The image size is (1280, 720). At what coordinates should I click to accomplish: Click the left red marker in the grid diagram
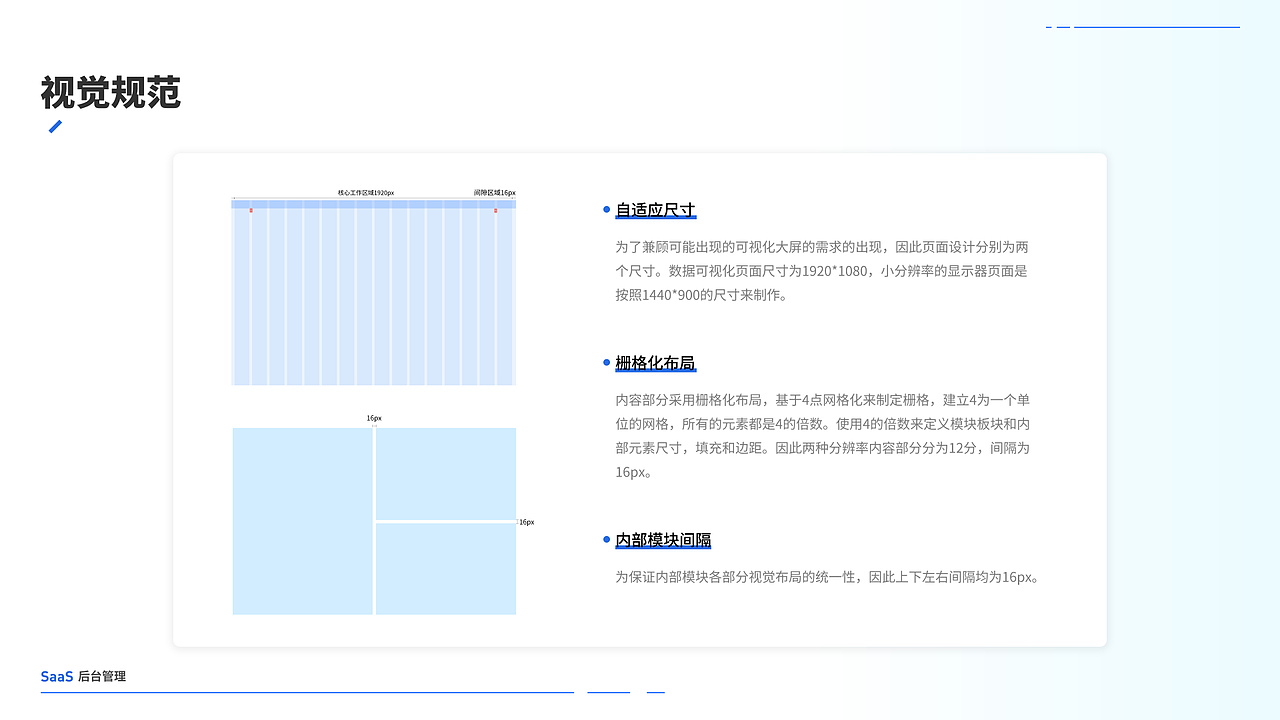tap(251, 210)
